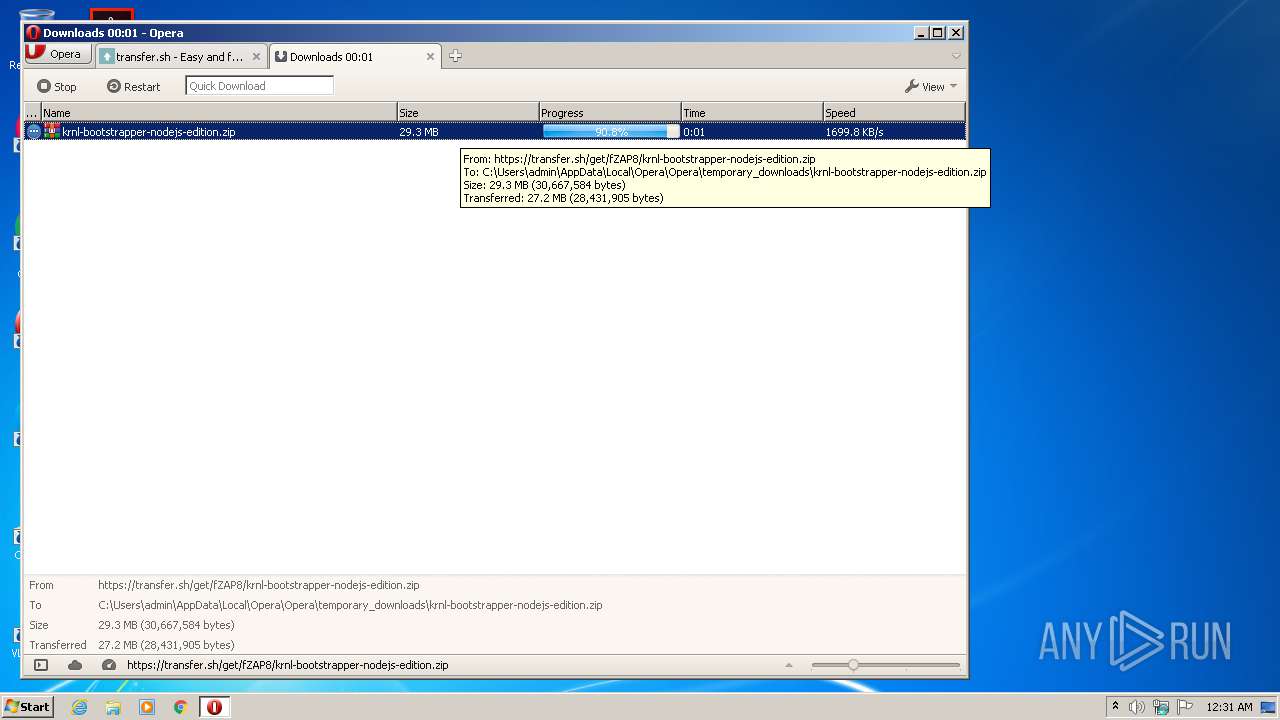Switch to the Downloads 00:01 tab

pyautogui.click(x=354, y=57)
